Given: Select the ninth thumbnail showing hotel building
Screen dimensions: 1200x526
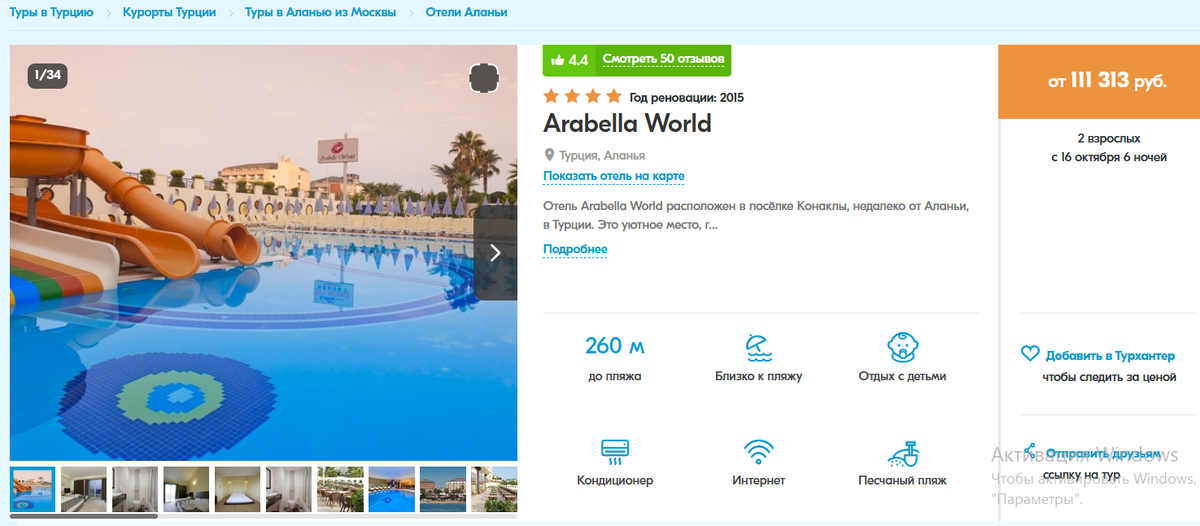Looking at the screenshot, I should pyautogui.click(x=443, y=489).
